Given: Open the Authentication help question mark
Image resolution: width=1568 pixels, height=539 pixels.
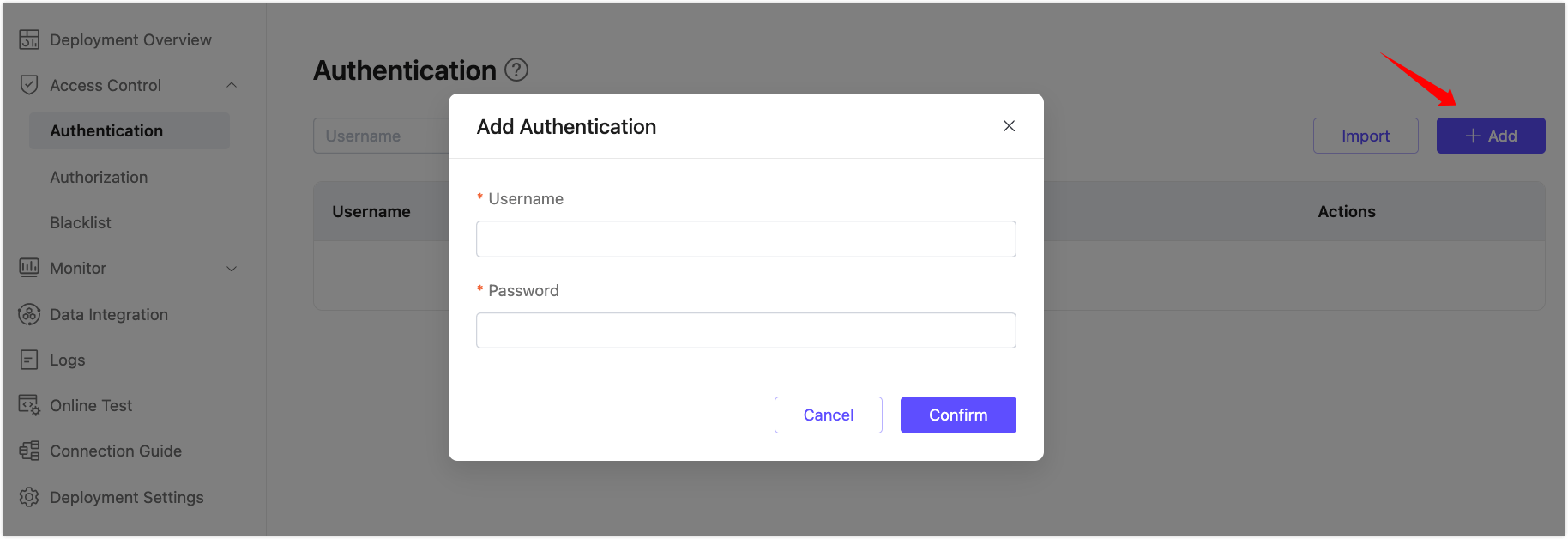Looking at the screenshot, I should pyautogui.click(x=516, y=70).
